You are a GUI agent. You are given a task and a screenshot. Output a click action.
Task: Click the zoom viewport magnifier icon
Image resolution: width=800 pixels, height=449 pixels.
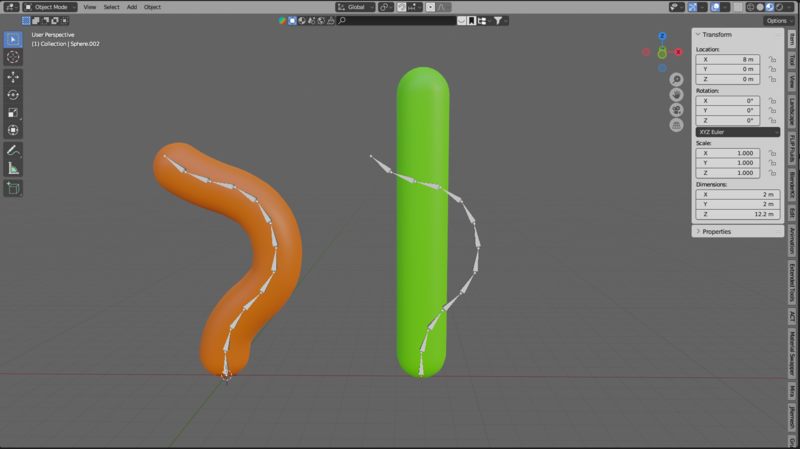pos(677,79)
